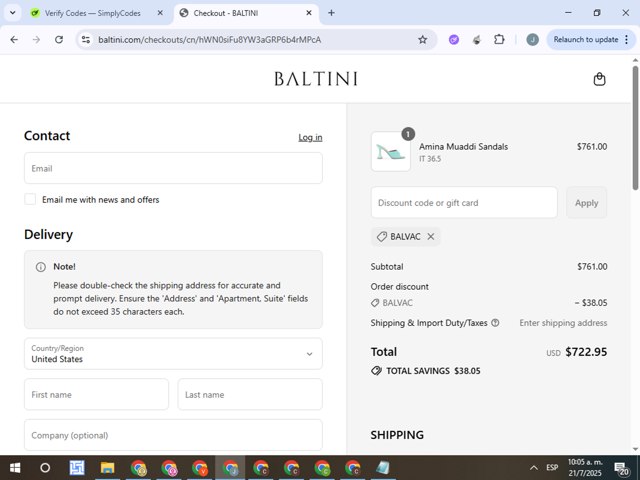Open the Windows Start menu
This screenshot has height=480, width=640.
(x=15, y=468)
